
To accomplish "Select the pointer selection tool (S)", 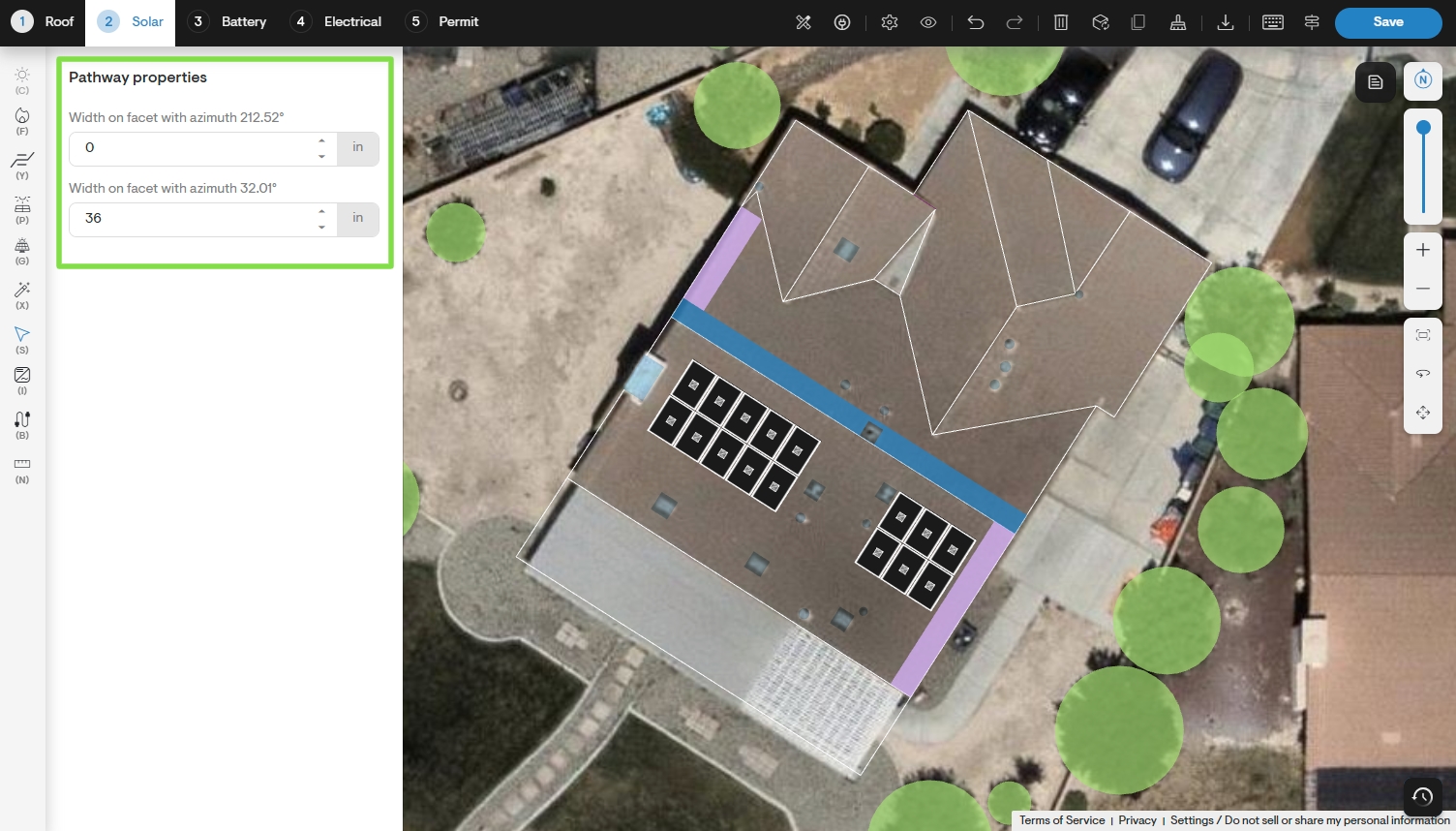I will (22, 340).
